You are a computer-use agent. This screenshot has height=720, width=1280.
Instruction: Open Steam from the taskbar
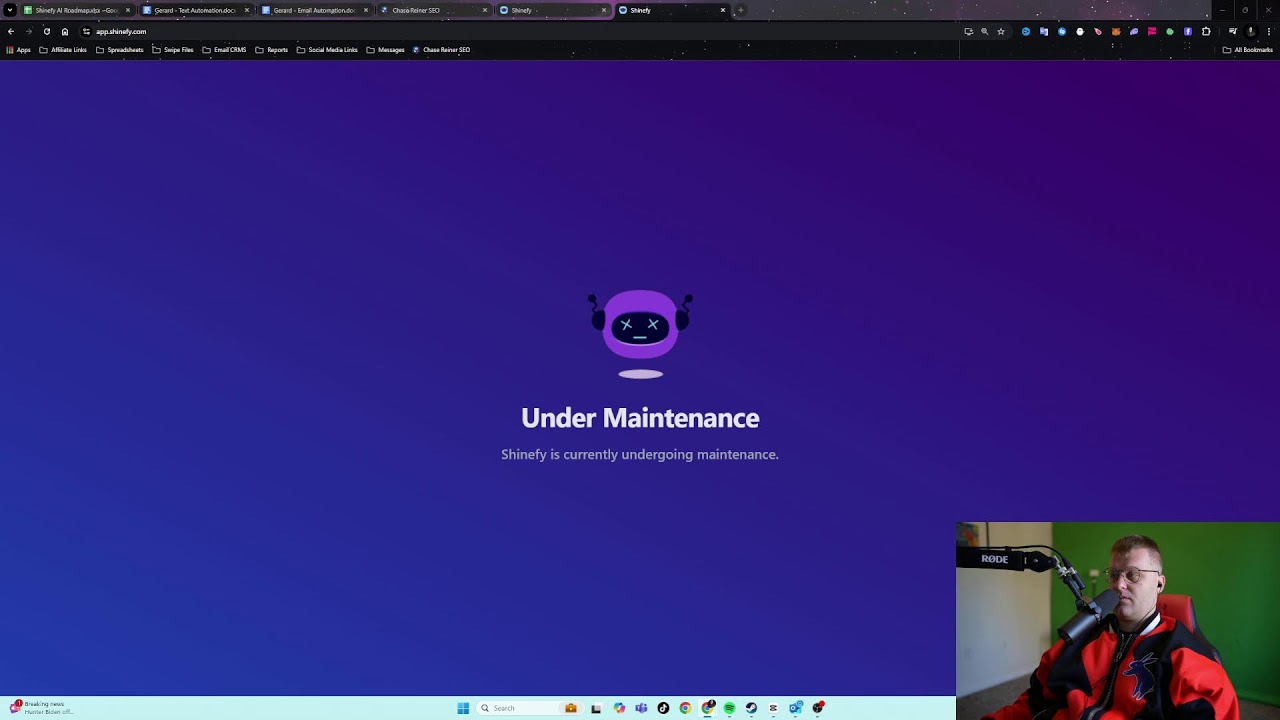751,708
